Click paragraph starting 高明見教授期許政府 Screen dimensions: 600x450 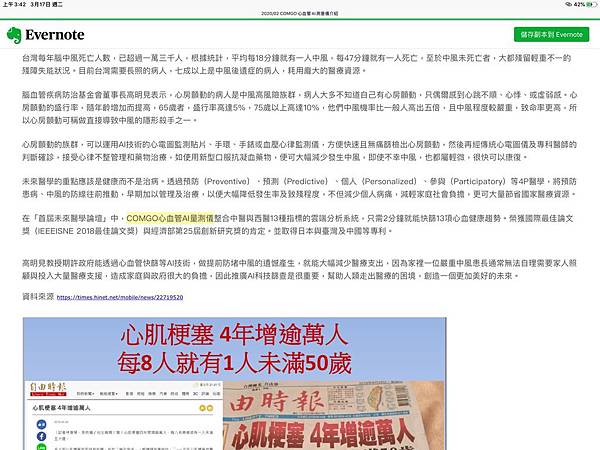300,269
